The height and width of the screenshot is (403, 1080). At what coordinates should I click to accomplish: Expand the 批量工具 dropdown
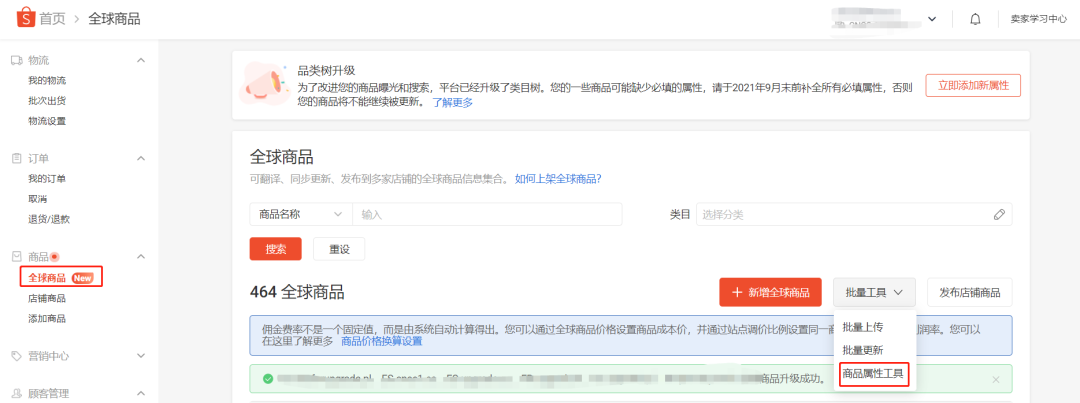point(873,292)
